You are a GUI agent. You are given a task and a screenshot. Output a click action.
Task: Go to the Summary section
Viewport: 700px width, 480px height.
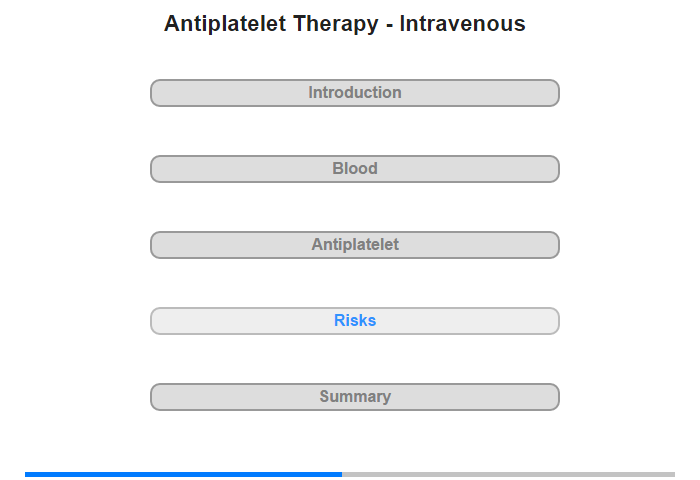[x=354, y=397]
